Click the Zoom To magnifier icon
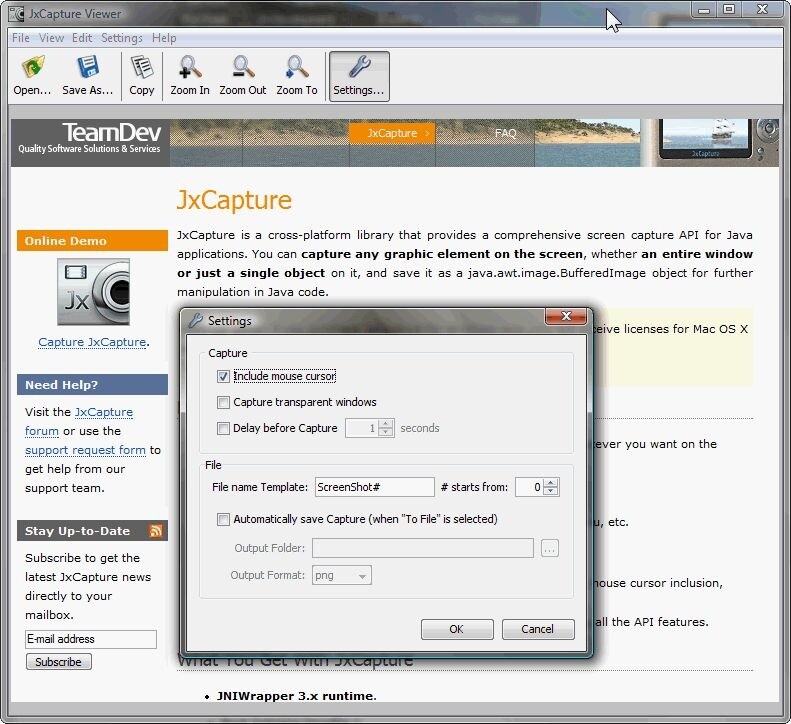 click(x=297, y=67)
